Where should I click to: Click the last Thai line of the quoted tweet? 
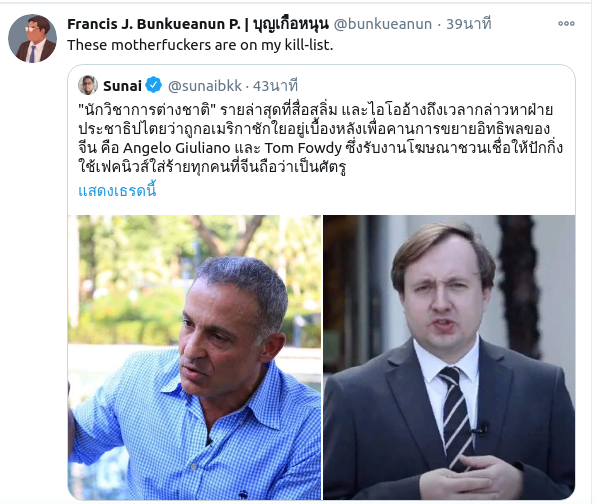coord(212,167)
